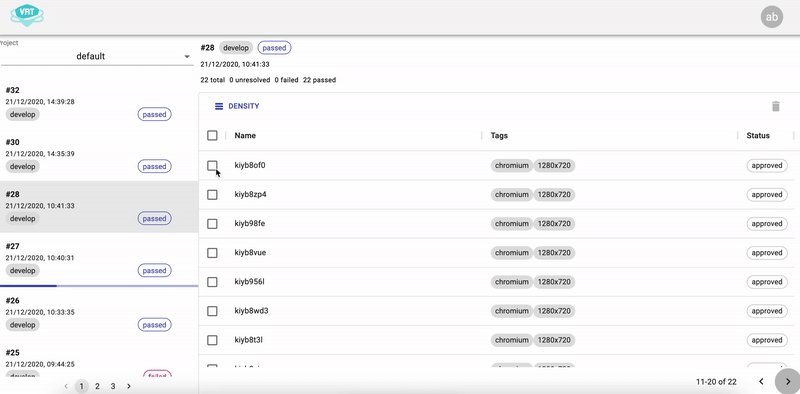Image resolution: width=800 pixels, height=394 pixels.
Task: Check the box for kiyb956l
Action: coord(212,282)
